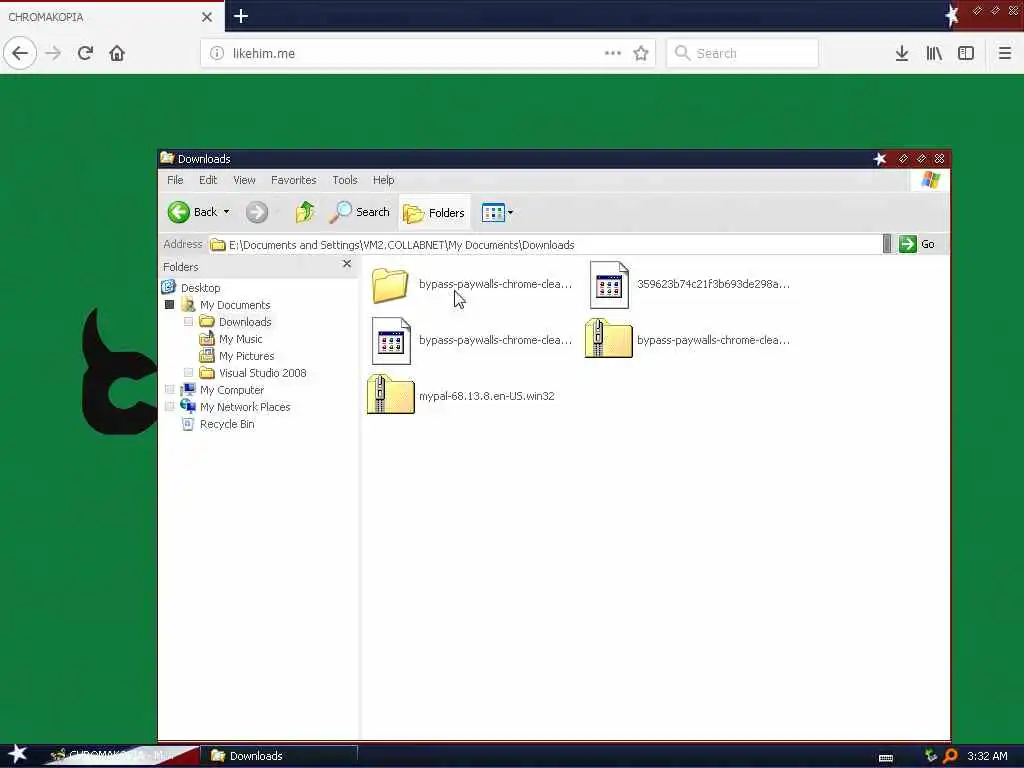Toggle the browser sidebar icon
The width and height of the screenshot is (1024, 768).
[966, 53]
